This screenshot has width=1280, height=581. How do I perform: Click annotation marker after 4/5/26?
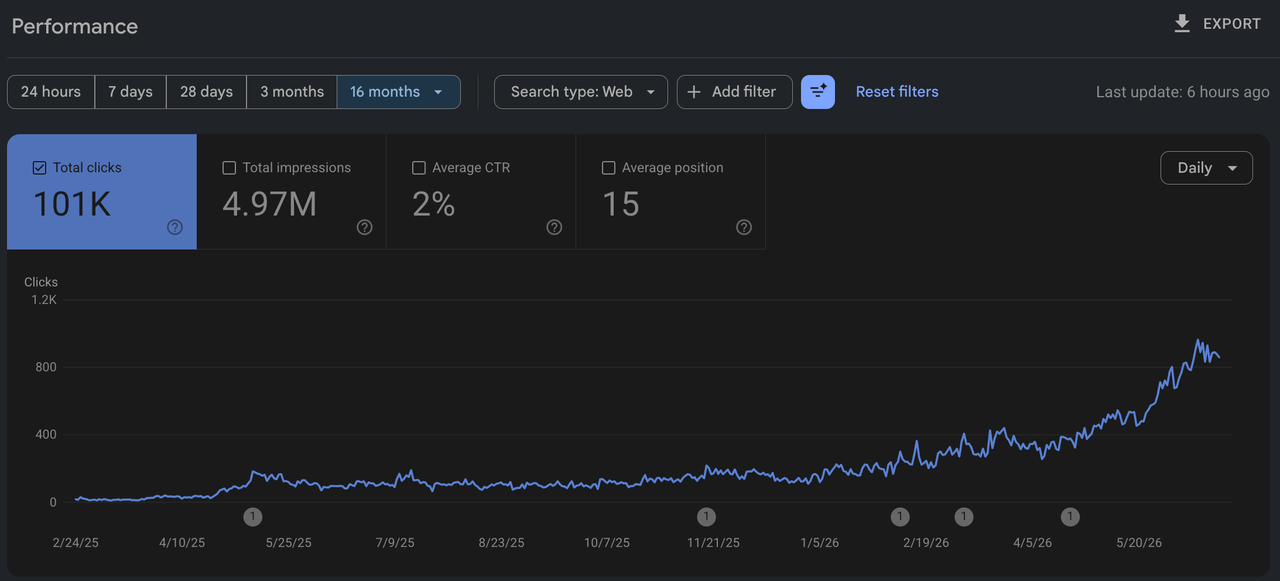click(1070, 517)
